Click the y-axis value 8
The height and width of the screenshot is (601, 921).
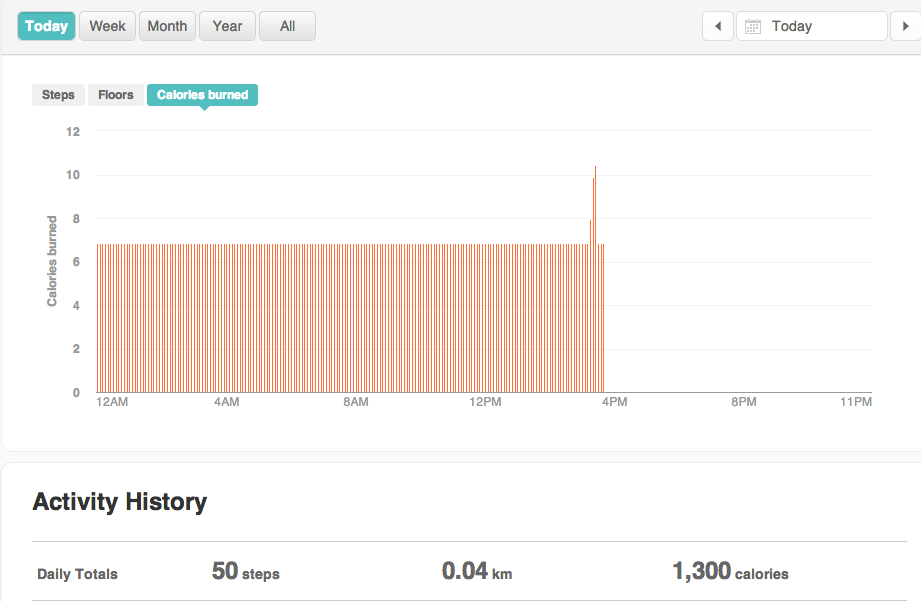76,219
